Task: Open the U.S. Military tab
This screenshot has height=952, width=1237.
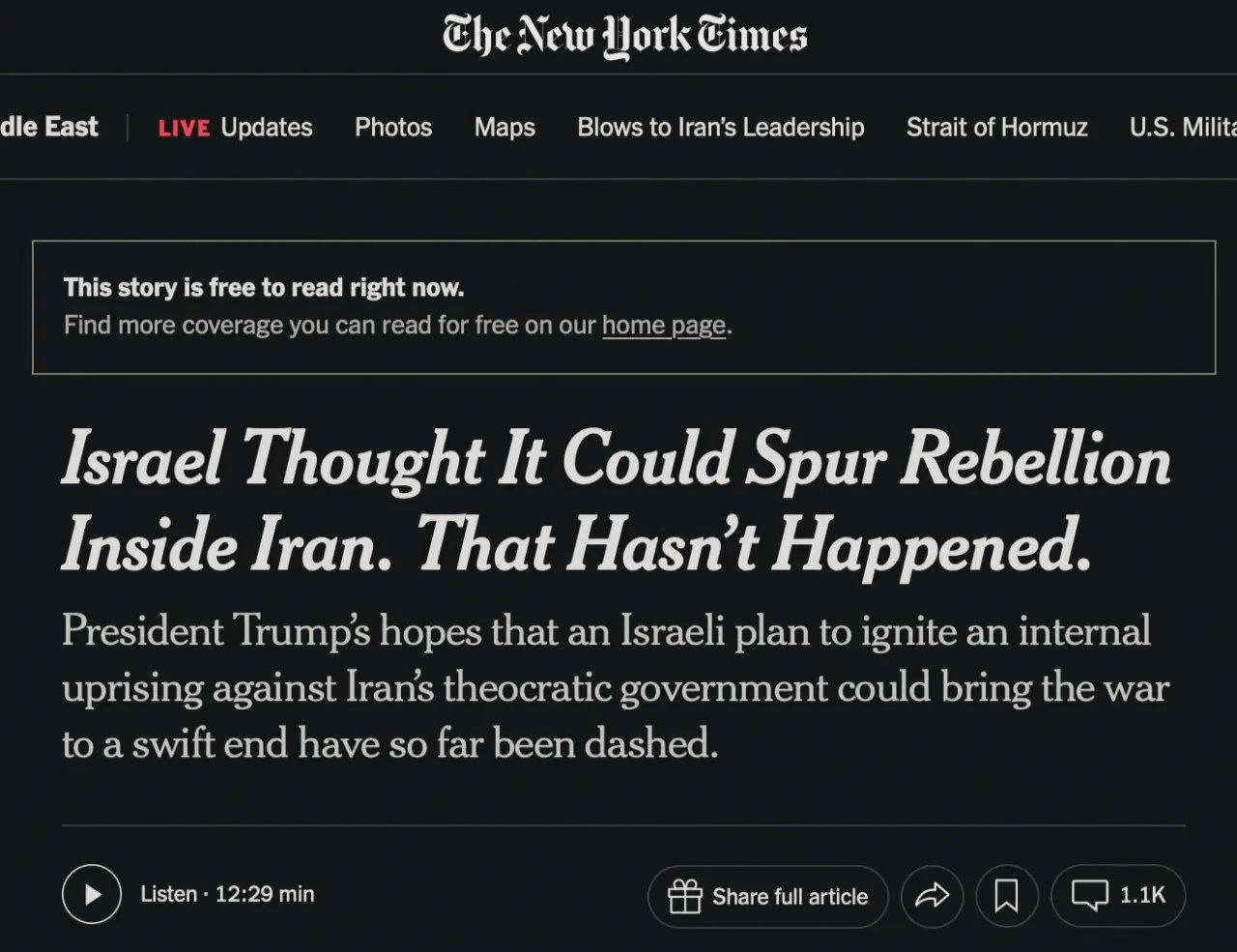Action: point(1183,128)
